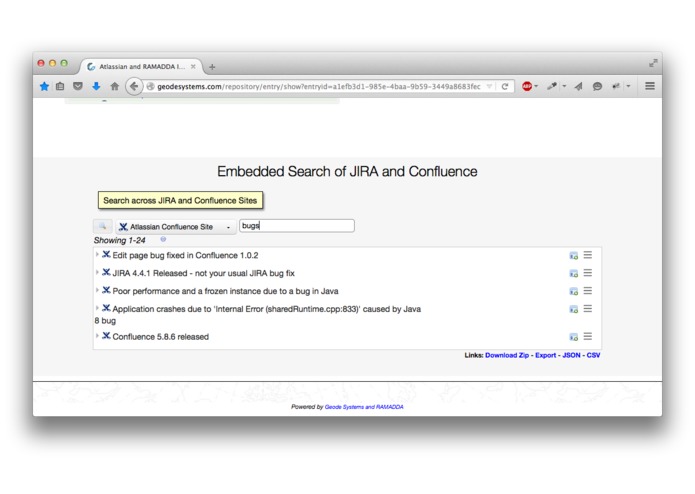
Task: Open the bookmarks list clipboard icon
Action: [60, 86]
